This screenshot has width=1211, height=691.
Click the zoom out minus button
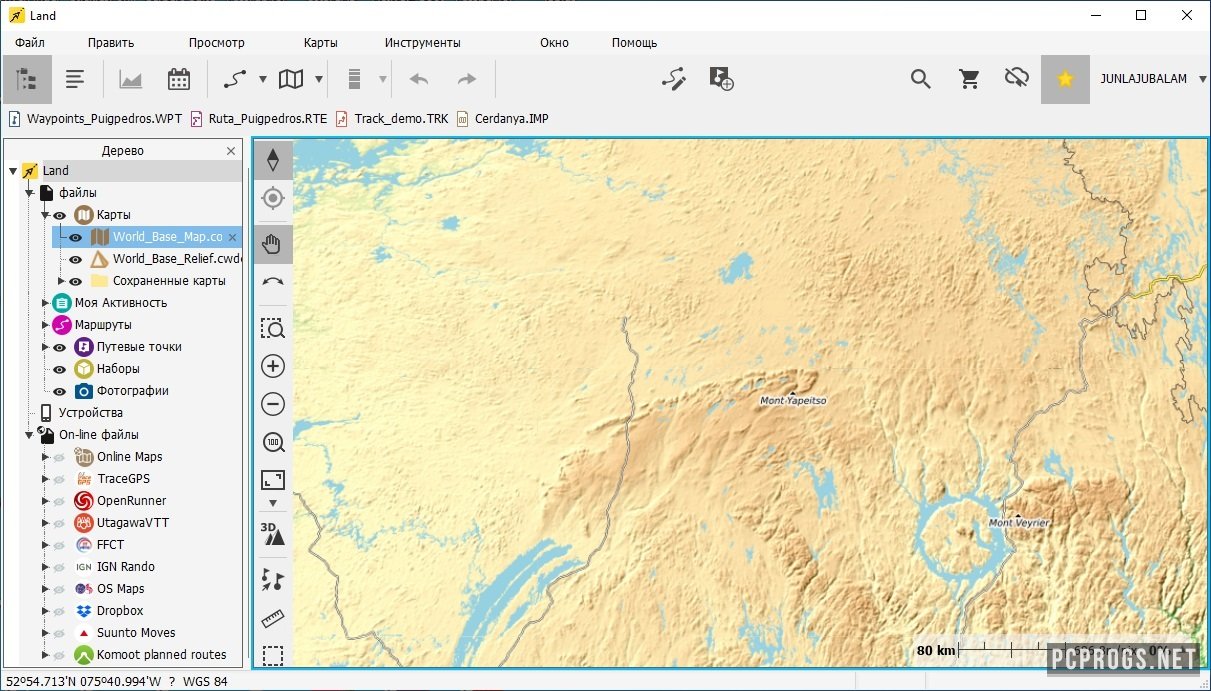click(x=273, y=404)
